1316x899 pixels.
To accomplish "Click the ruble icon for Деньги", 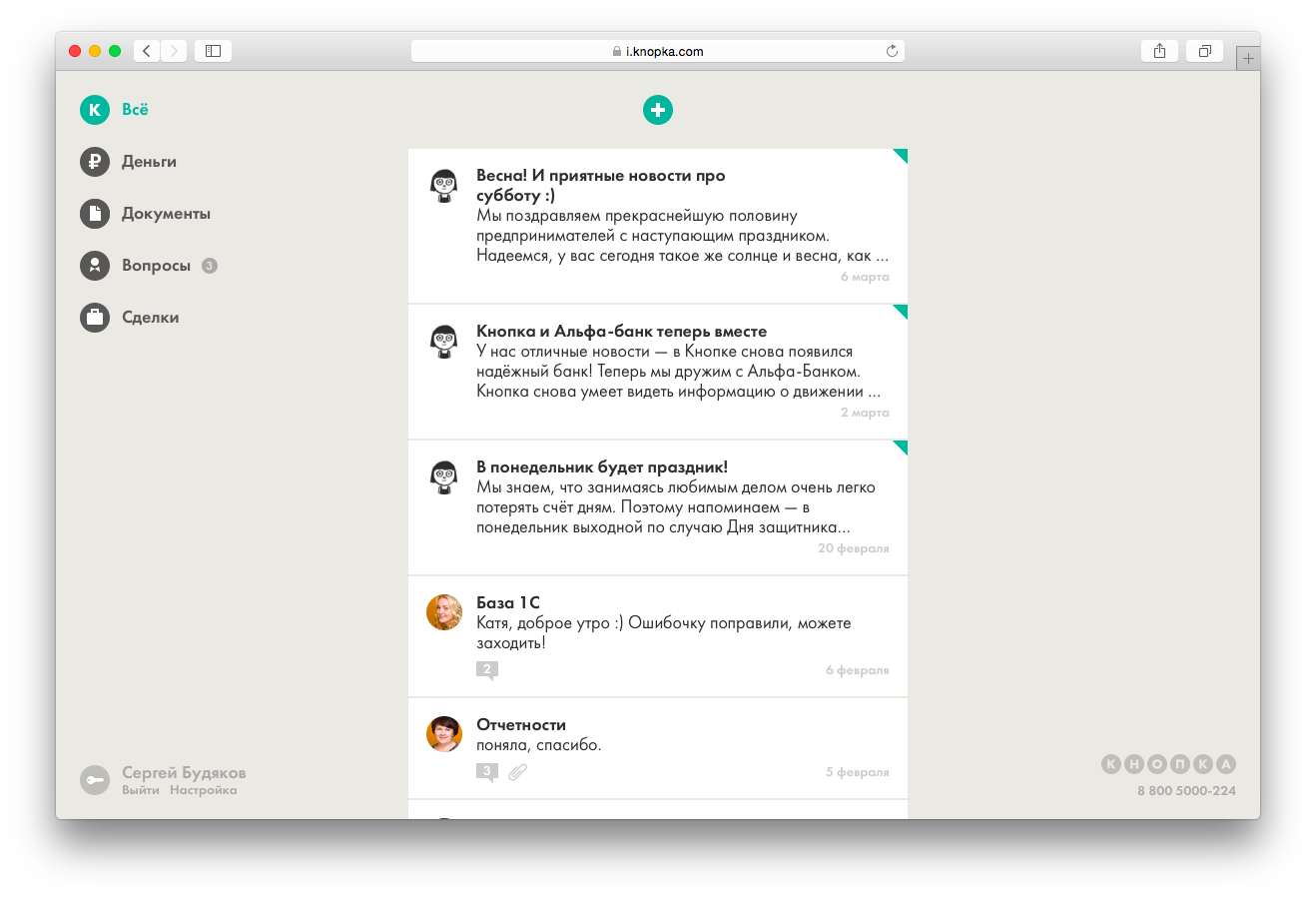I will [95, 162].
